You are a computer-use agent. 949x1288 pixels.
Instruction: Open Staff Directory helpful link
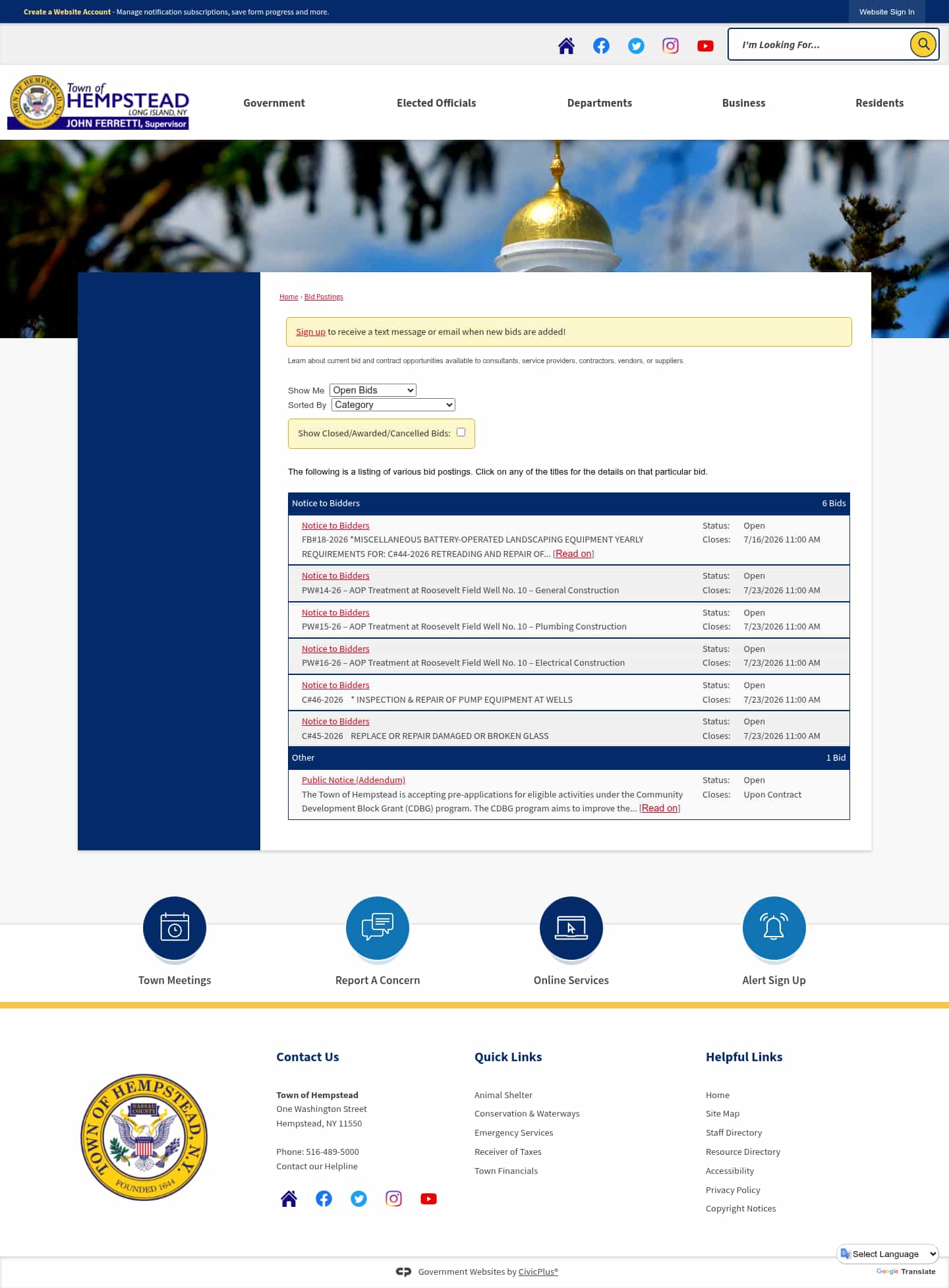point(733,1132)
